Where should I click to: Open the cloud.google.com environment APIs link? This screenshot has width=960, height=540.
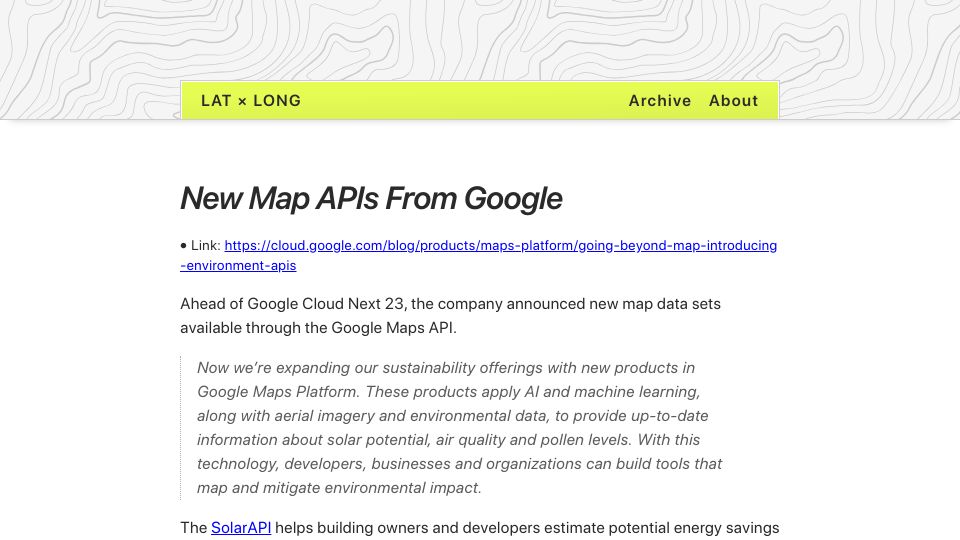478,255
